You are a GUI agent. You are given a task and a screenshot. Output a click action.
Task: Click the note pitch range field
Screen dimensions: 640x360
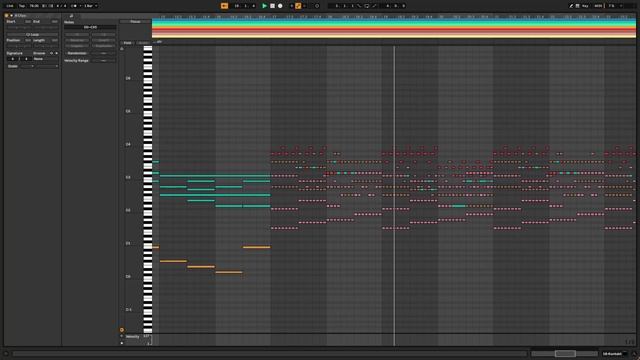pyautogui.click(x=90, y=27)
